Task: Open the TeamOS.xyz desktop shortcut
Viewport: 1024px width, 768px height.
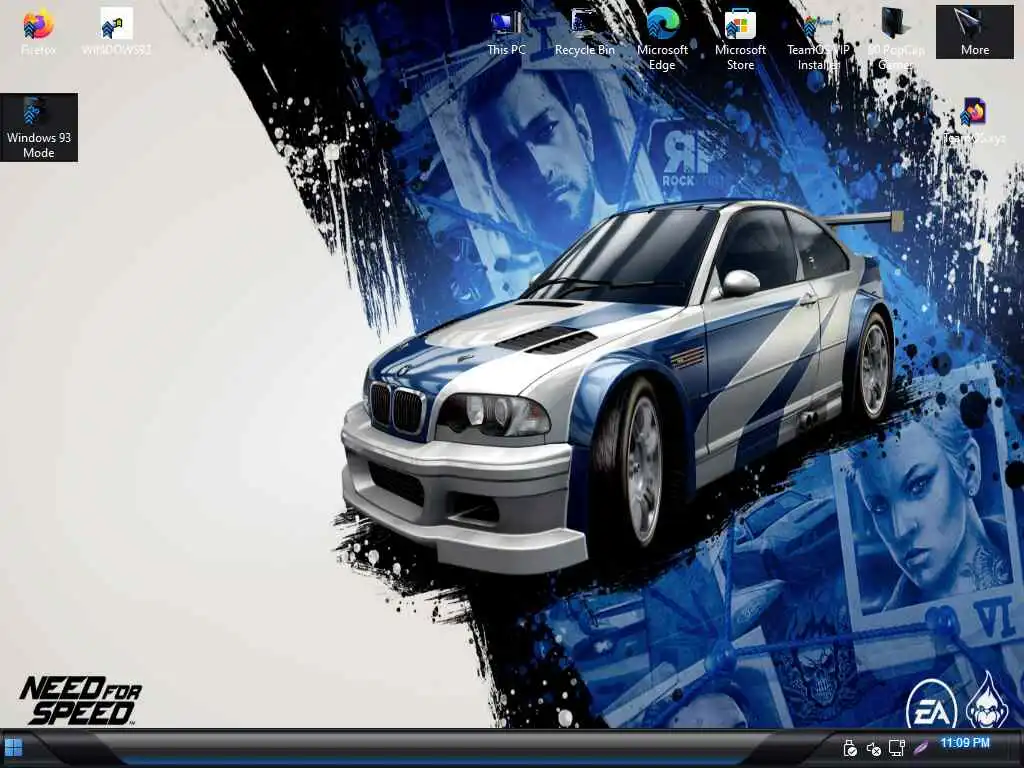Action: [974, 121]
